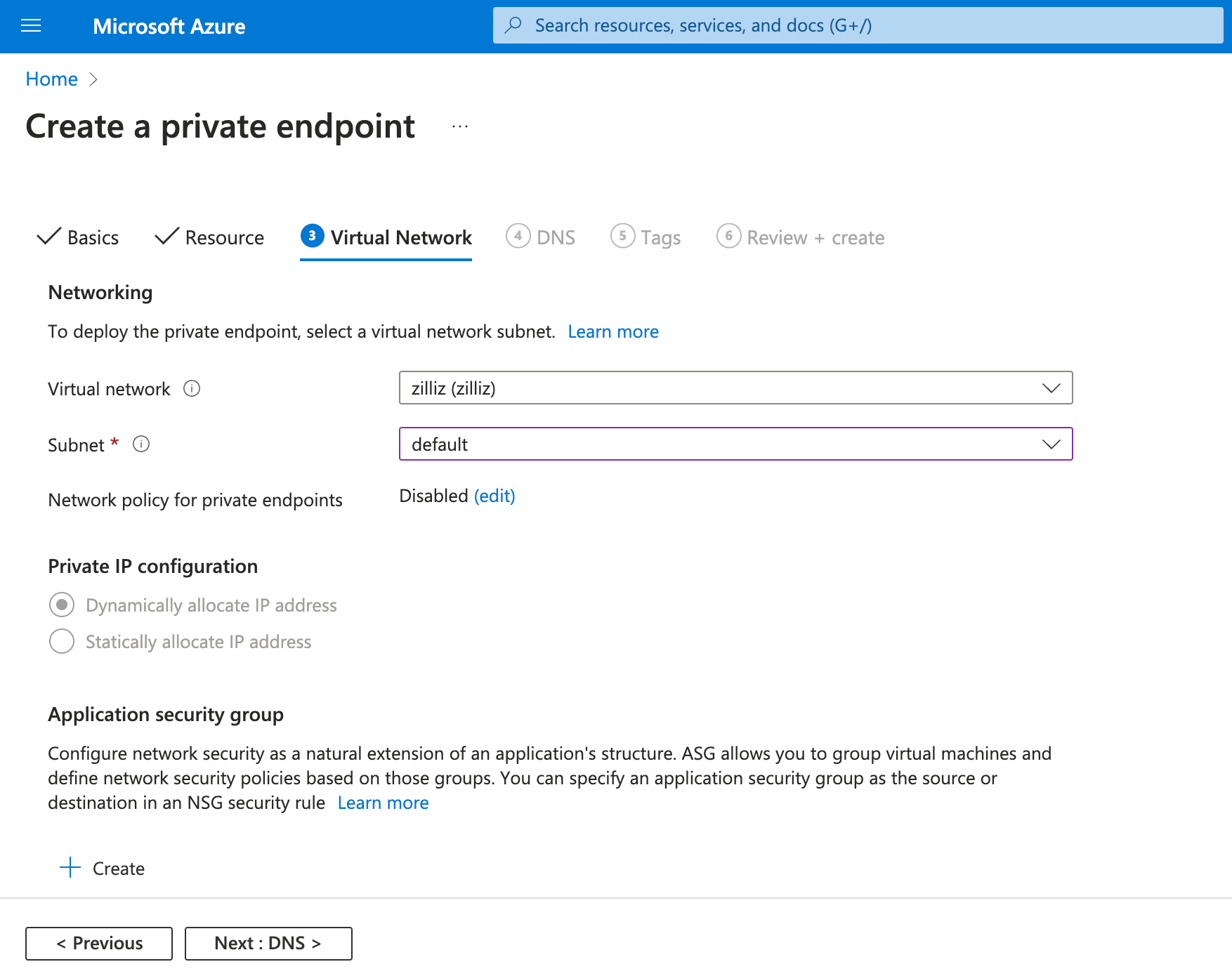
Task: Open the hamburger portal menu
Action: tap(31, 26)
